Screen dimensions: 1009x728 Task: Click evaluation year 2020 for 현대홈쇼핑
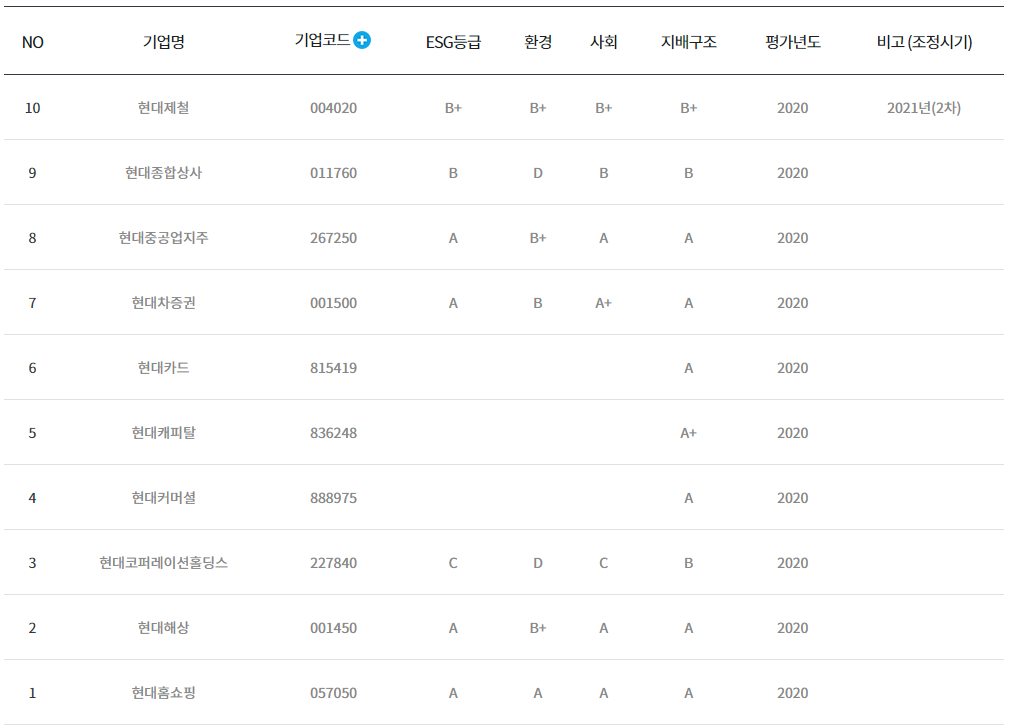793,693
